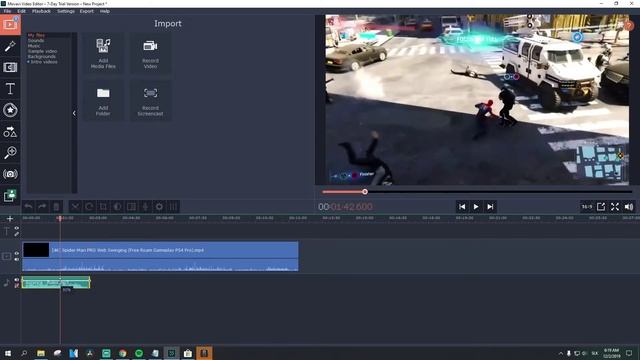Click the Add track plus icon
The image size is (640, 360).
pos(10,219)
